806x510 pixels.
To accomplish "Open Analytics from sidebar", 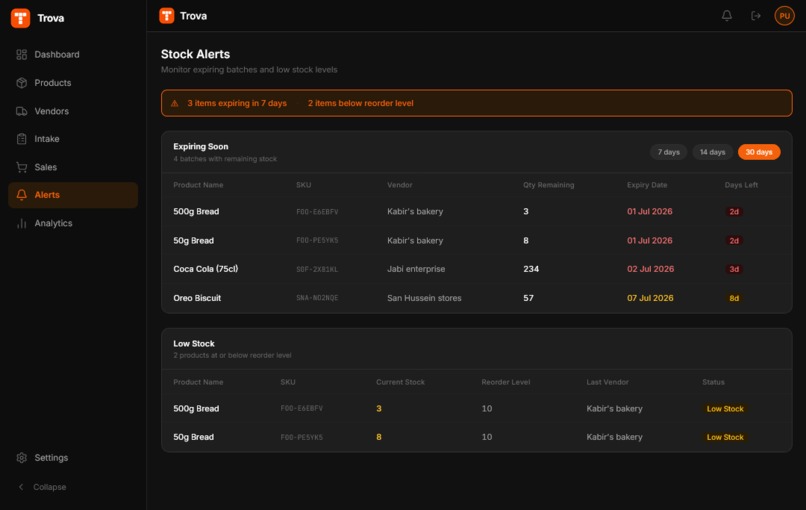I will [x=73, y=223].
